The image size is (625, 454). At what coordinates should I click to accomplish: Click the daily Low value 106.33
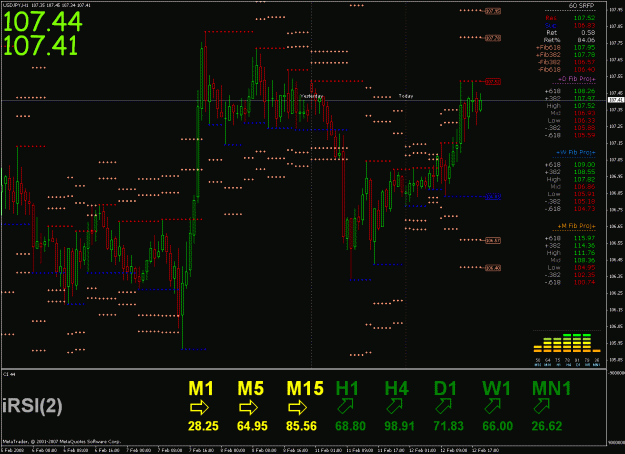pyautogui.click(x=584, y=120)
